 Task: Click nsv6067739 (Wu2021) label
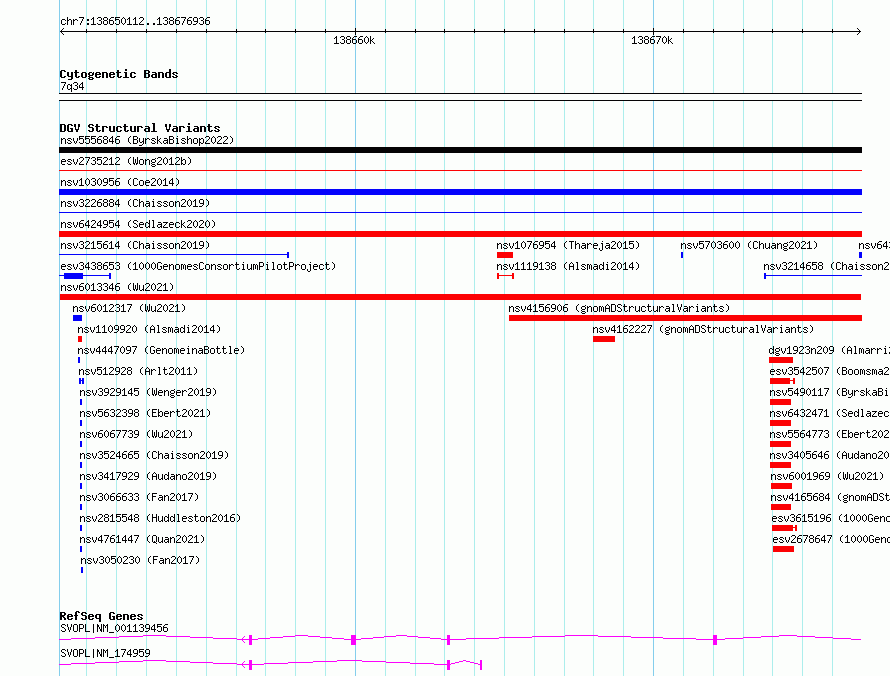click(x=136, y=434)
